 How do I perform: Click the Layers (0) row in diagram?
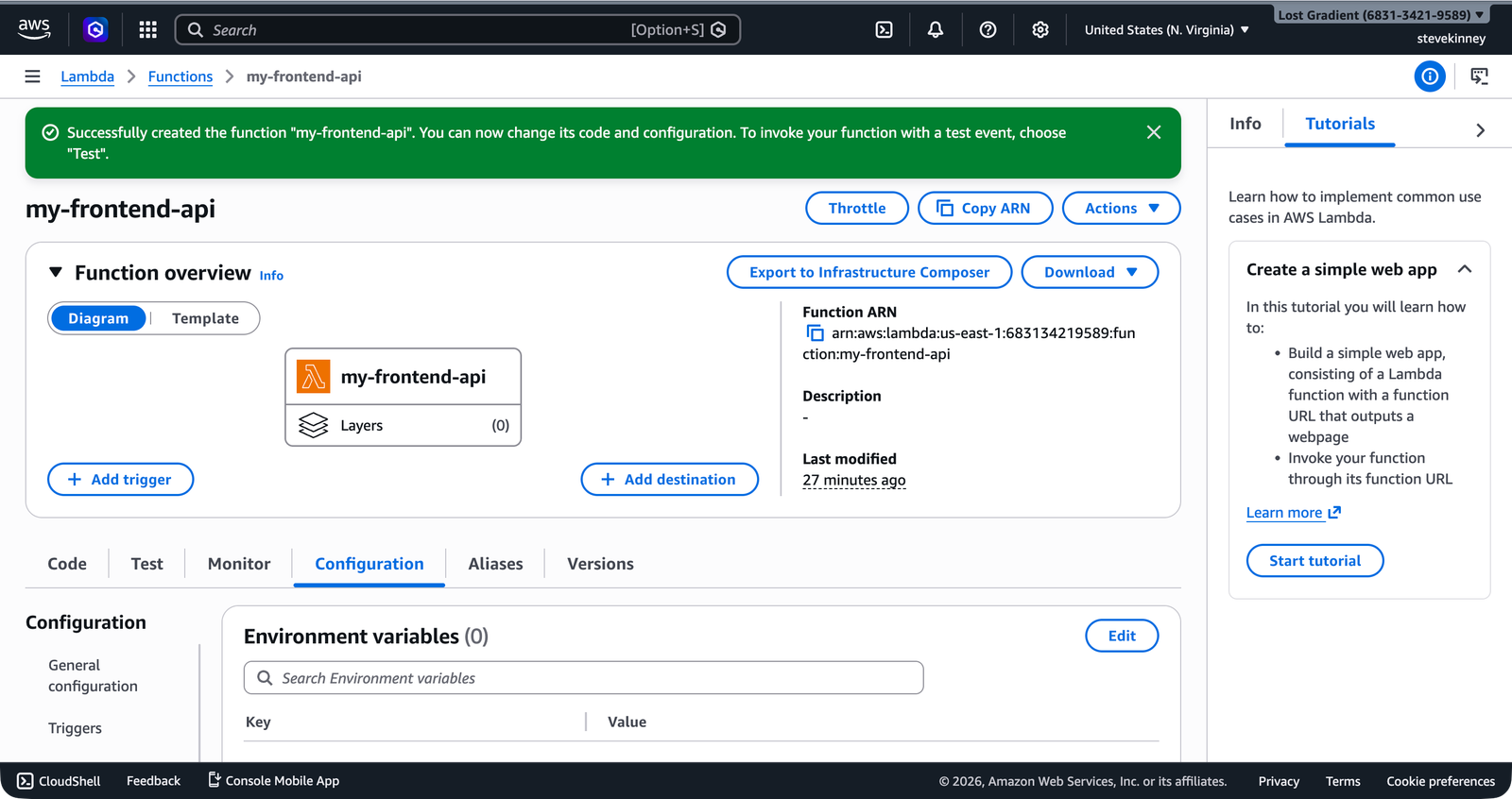[x=403, y=426]
